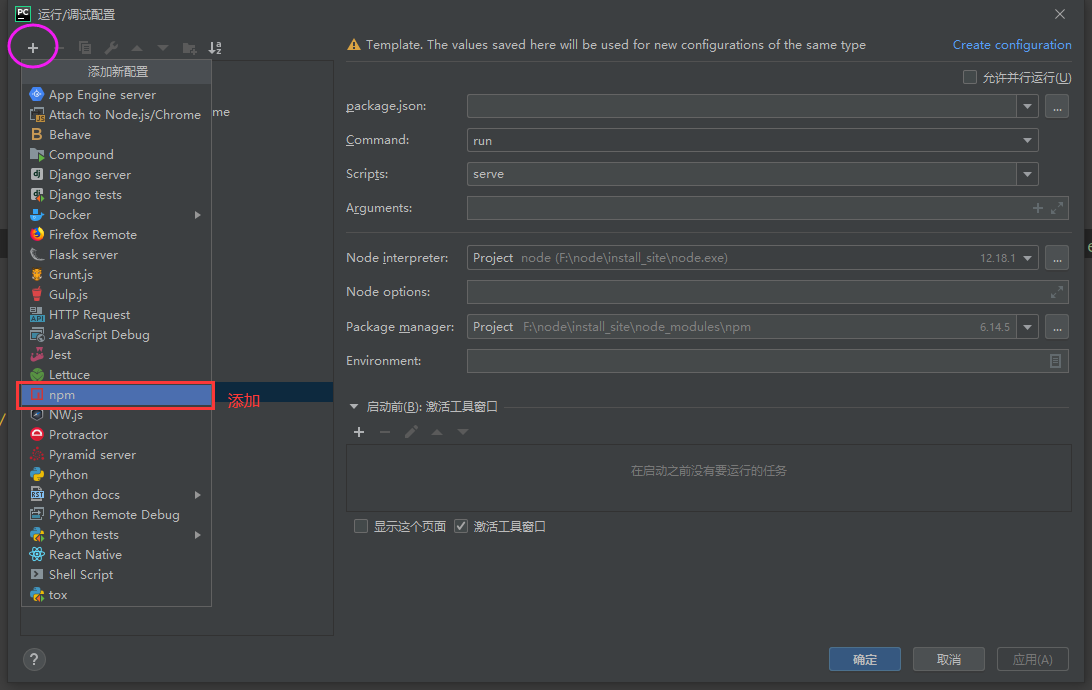Choose tox configuration type

[x=116, y=595]
